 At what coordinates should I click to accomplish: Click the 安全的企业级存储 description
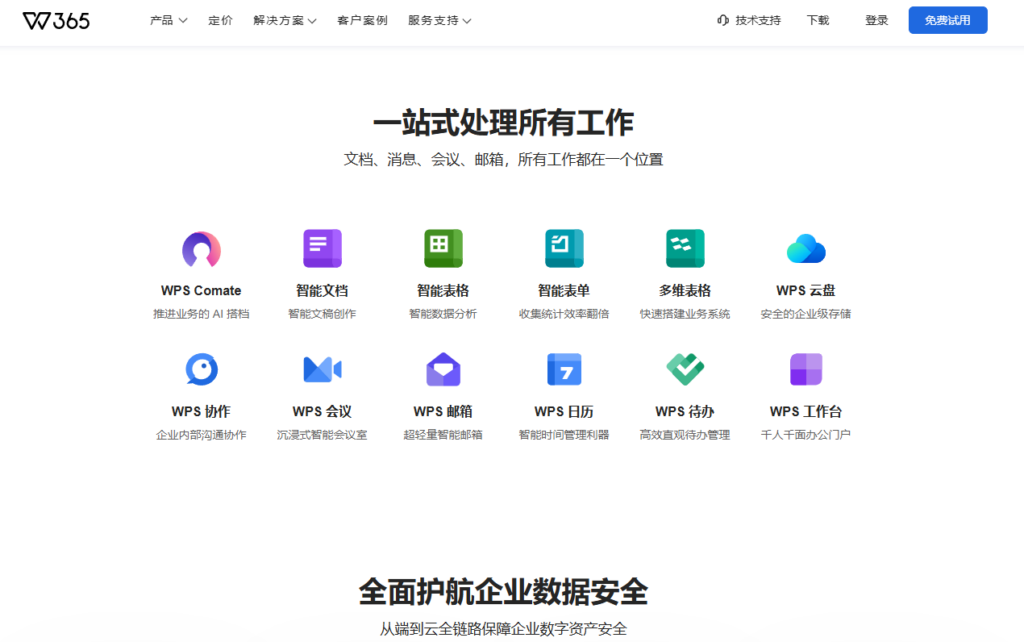[x=806, y=314]
